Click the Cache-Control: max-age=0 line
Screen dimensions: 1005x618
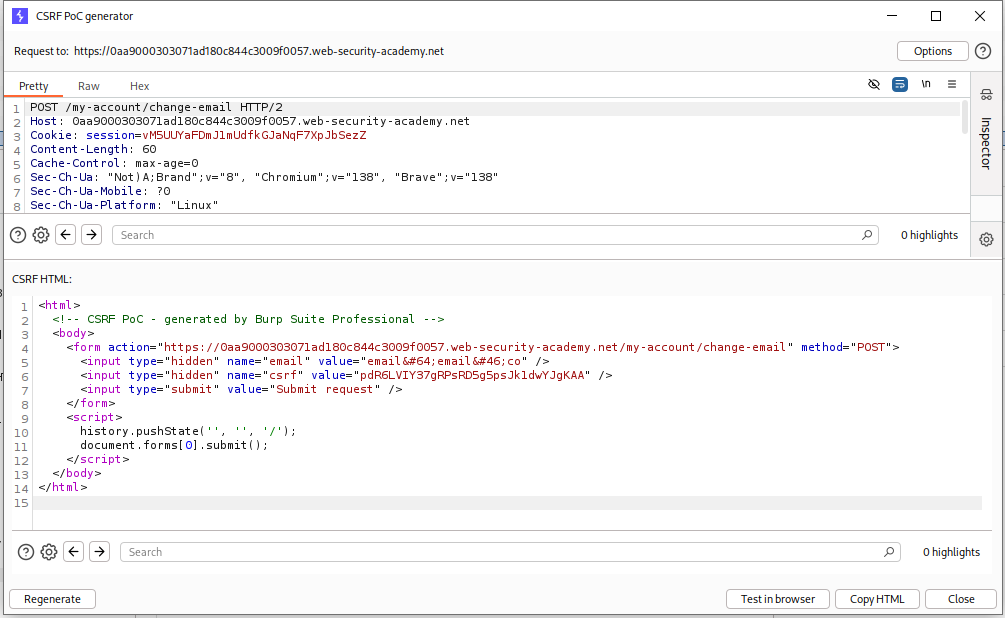(114, 163)
